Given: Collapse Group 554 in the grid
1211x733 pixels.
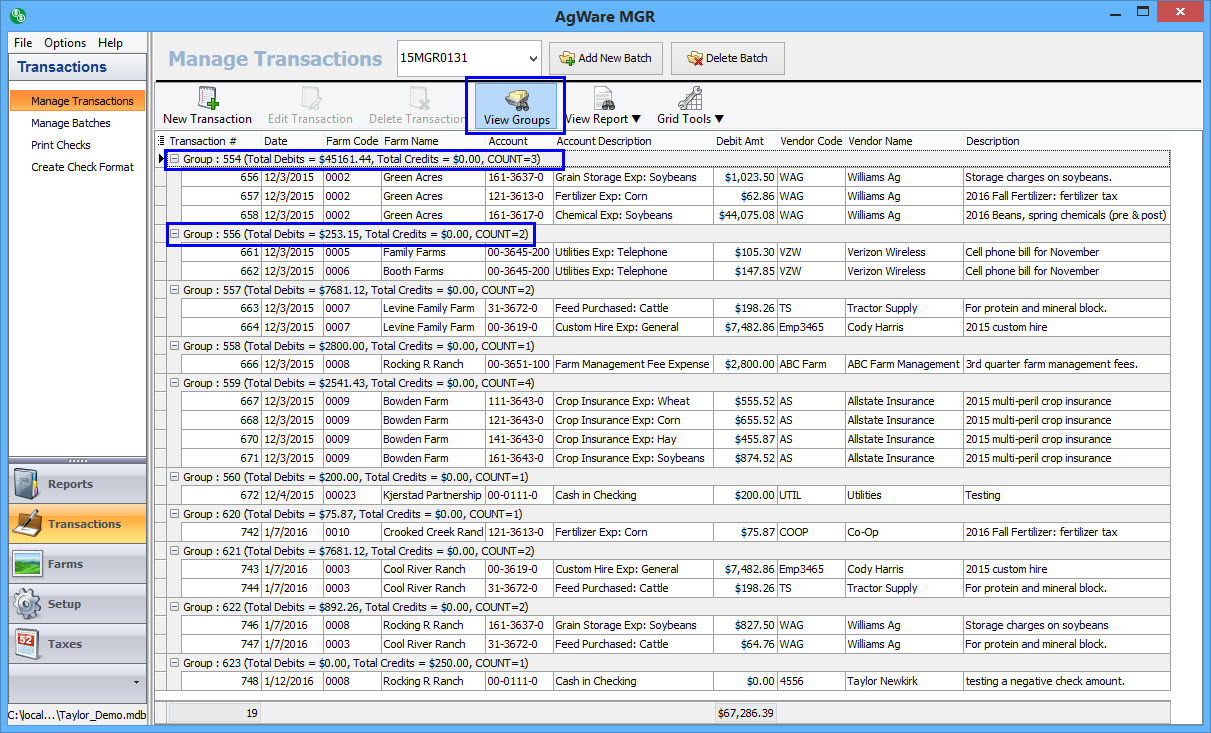Looking at the screenshot, I should [174, 159].
